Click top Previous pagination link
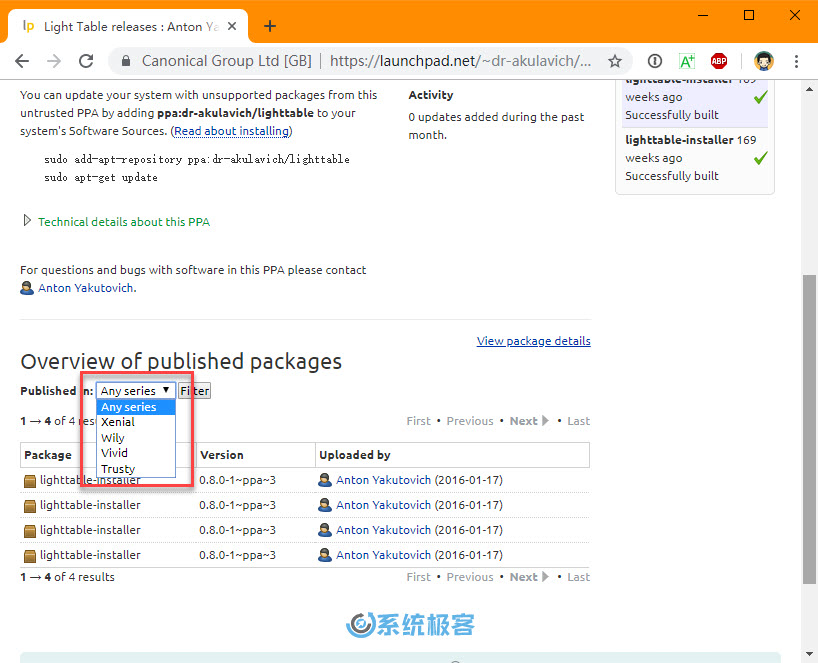The width and height of the screenshot is (818, 663). [x=470, y=421]
